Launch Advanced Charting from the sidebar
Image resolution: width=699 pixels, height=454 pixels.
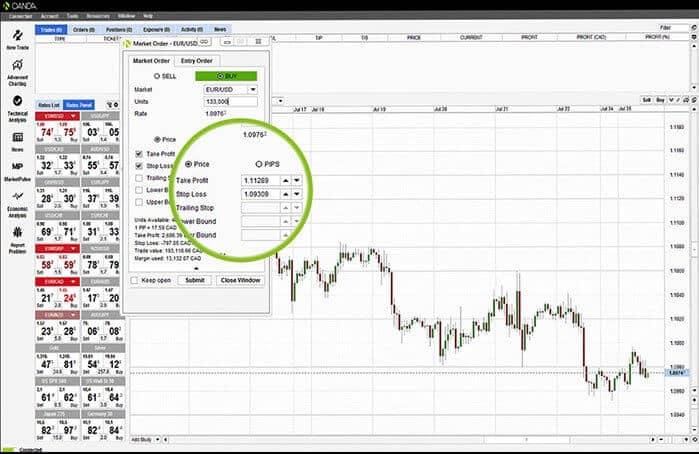coord(17,71)
